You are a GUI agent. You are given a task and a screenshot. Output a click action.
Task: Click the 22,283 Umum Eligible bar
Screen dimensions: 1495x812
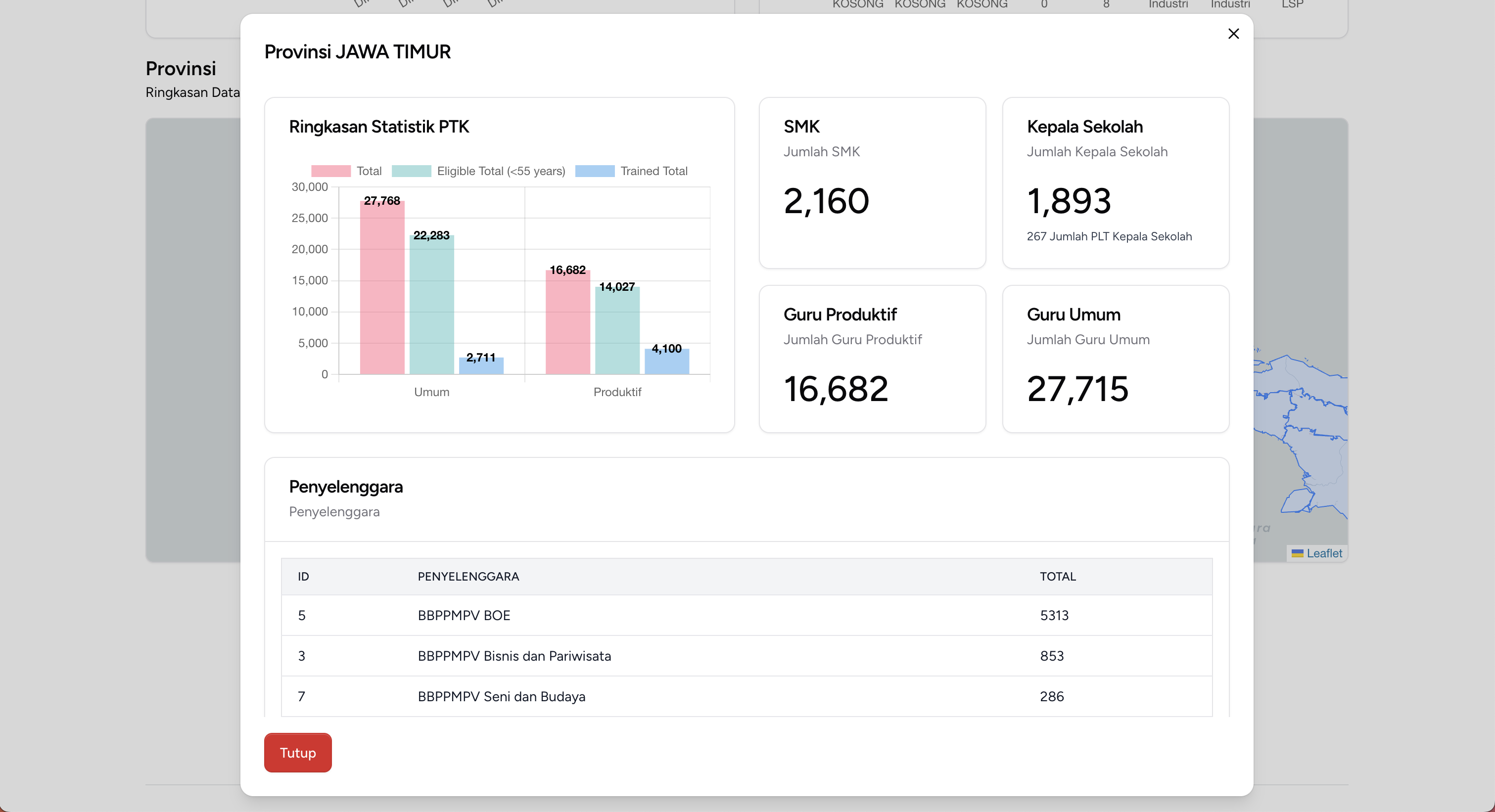(431, 308)
